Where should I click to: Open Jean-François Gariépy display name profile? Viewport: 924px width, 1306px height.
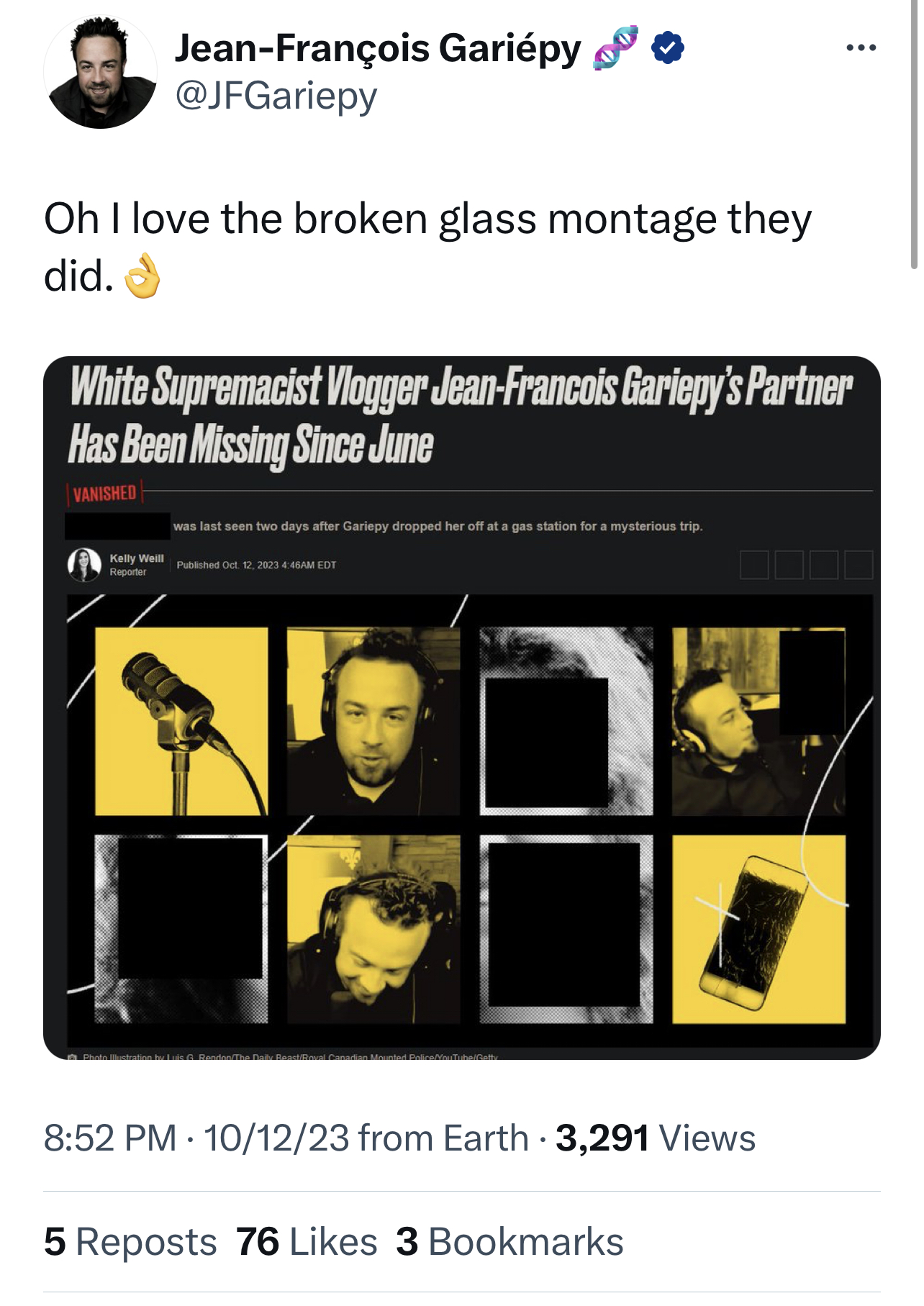pos(378,48)
